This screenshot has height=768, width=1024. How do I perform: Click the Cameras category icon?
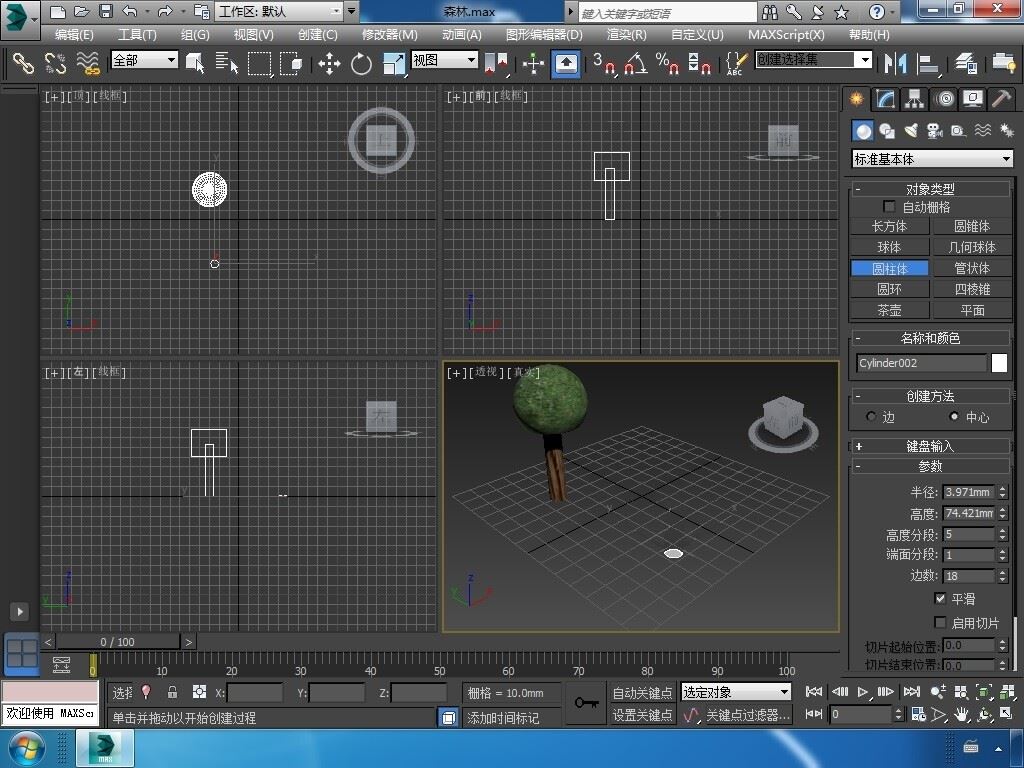(x=935, y=131)
